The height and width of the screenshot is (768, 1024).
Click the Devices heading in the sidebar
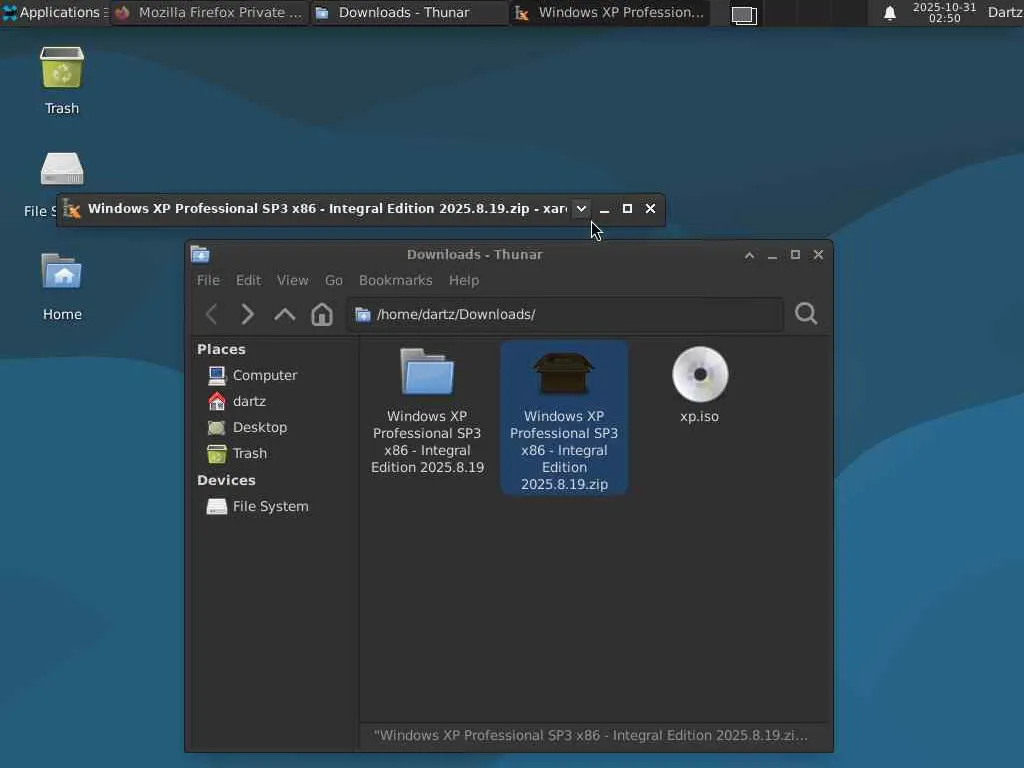226,480
